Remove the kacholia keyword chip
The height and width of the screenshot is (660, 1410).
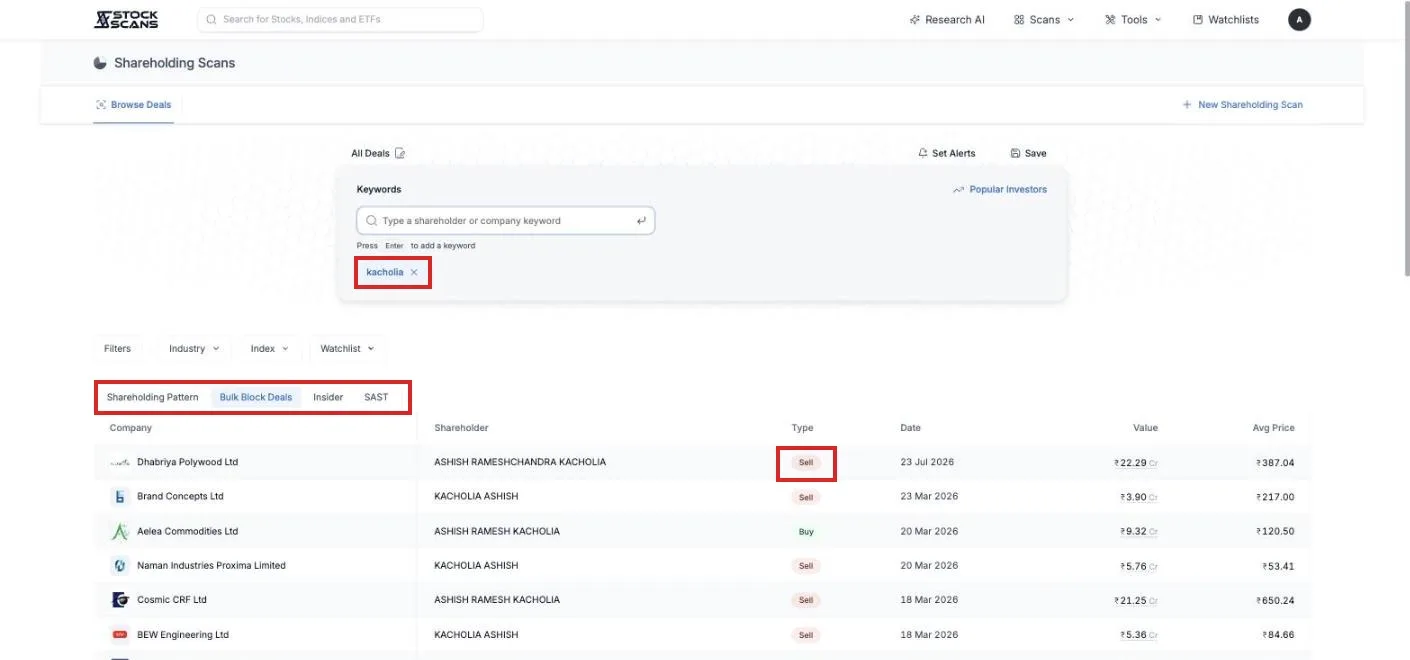[x=414, y=272]
